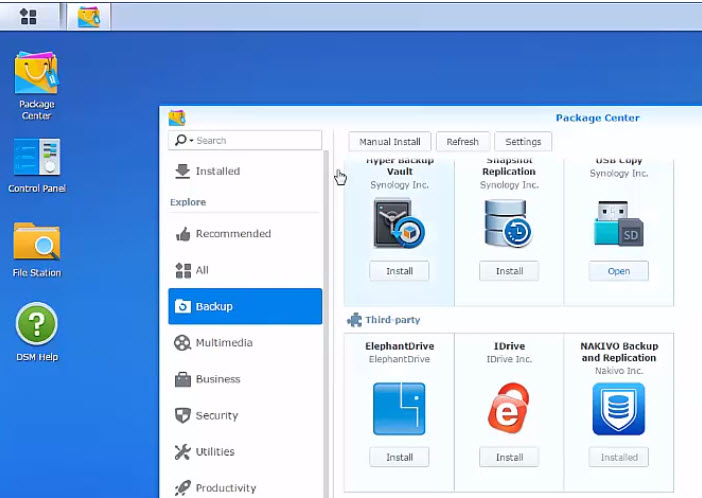Viewport: 702px width, 498px height.
Task: Click Multimedia film reel icon
Action: pyautogui.click(x=182, y=343)
